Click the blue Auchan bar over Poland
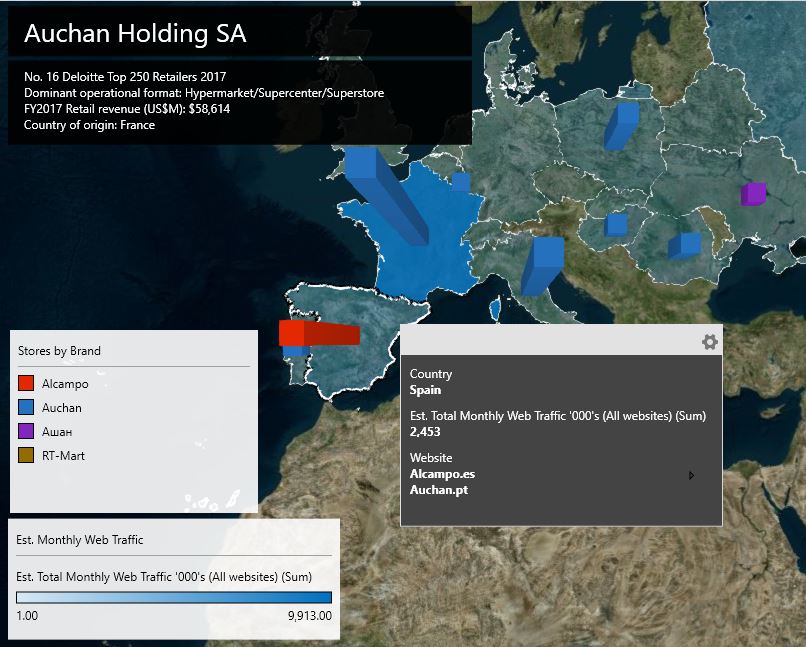The image size is (806, 647). click(621, 126)
